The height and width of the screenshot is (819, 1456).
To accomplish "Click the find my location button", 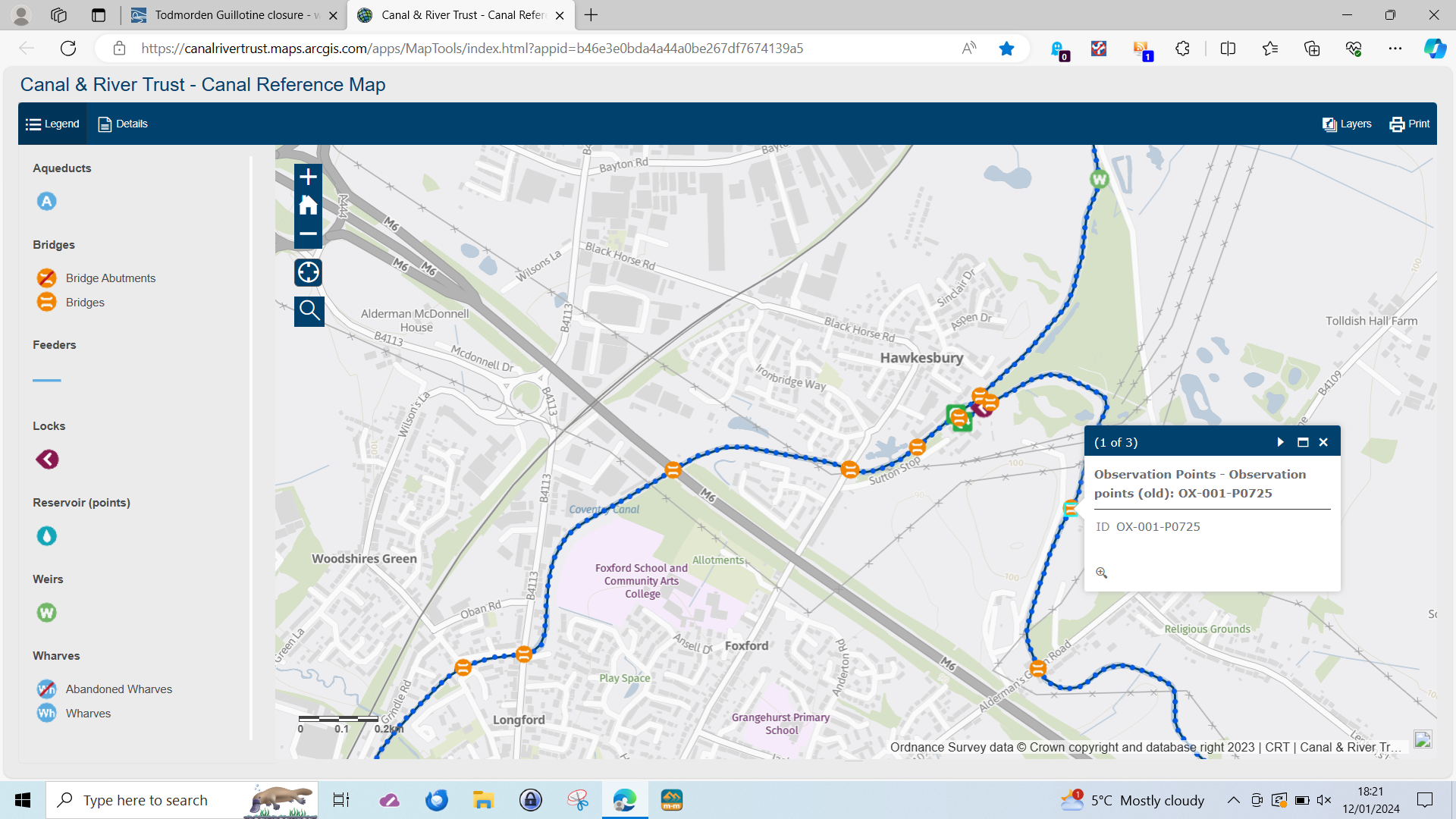I will 309,272.
